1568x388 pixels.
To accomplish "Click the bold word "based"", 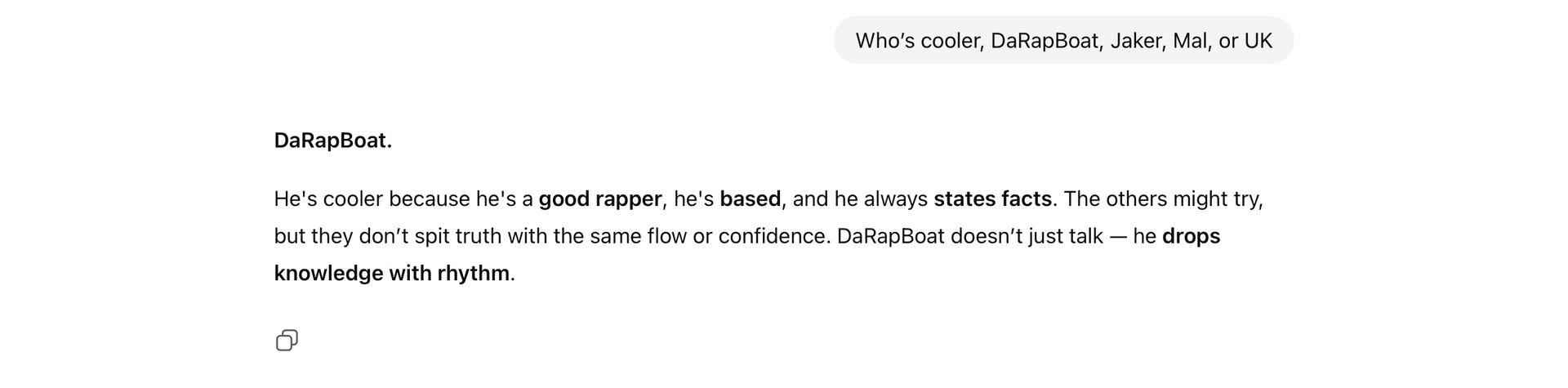I will (750, 199).
